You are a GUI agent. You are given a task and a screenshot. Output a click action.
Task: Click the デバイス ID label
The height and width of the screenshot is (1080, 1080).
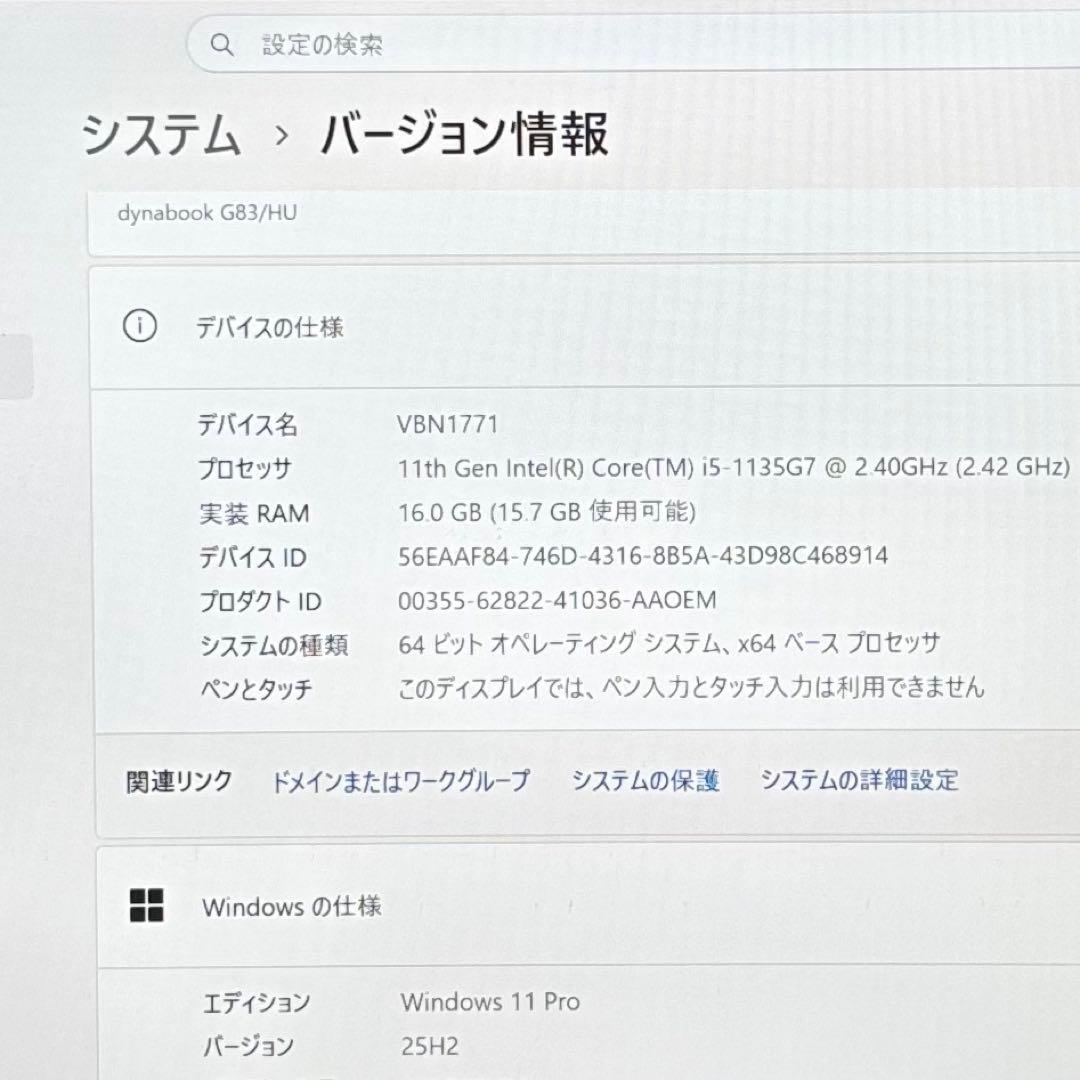253,557
